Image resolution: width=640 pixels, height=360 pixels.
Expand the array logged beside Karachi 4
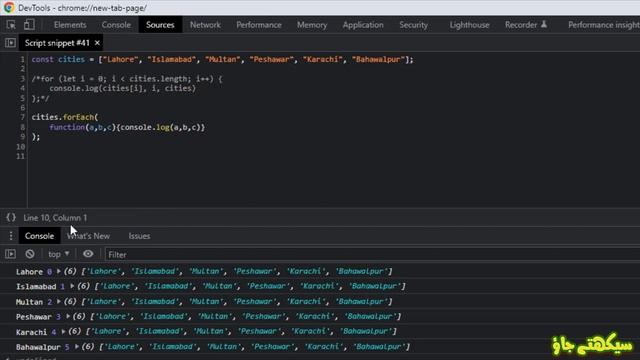tap(63, 331)
